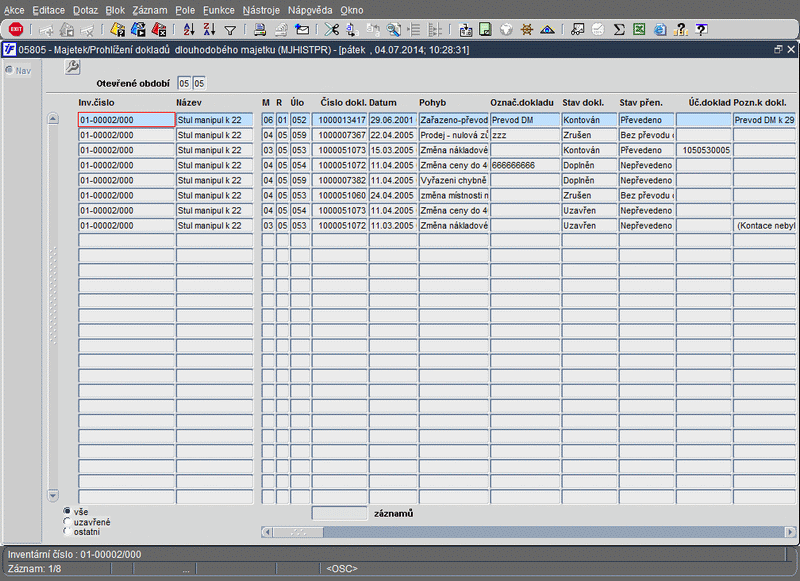Select the 'uzavřené' radio button
800x581 pixels.
click(67, 521)
